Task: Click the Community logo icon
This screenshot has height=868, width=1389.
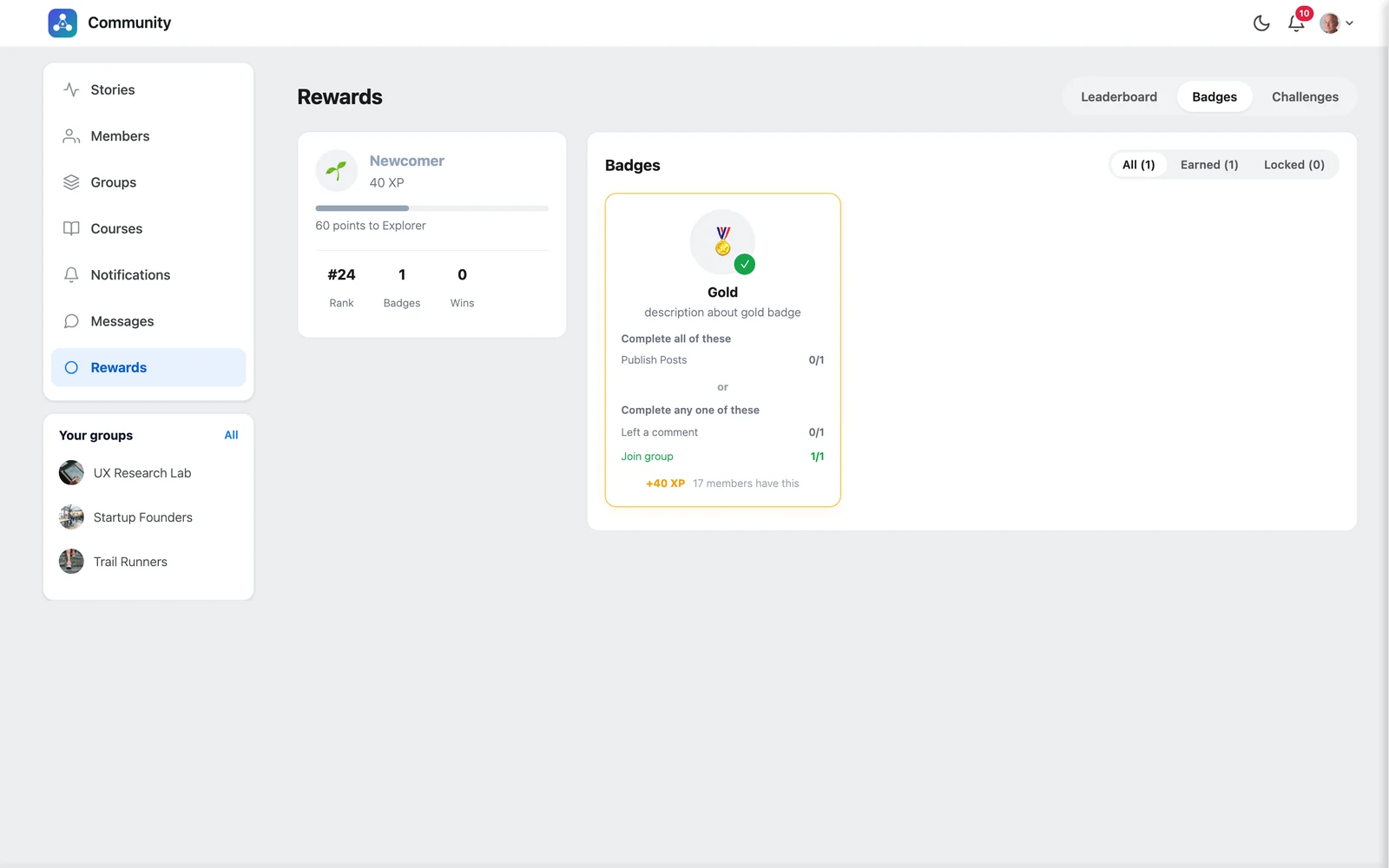Action: coord(63,23)
